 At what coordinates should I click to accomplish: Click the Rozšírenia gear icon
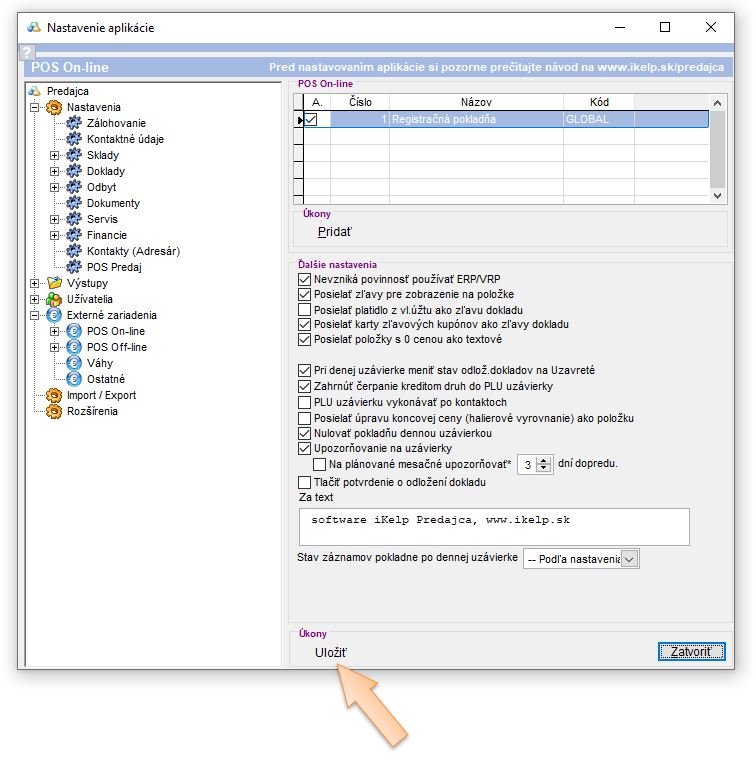pos(54,411)
